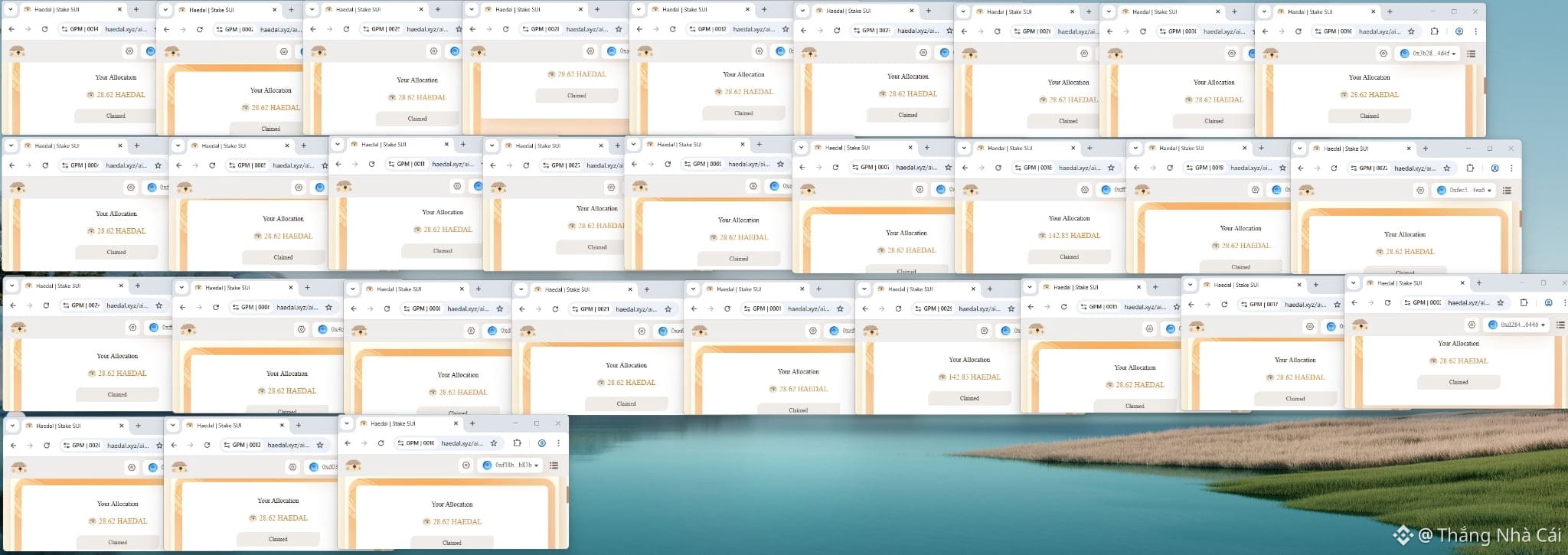Open the Chrome profile in the 0xf38b...b83b window
The image size is (1568, 555).
pos(541,443)
